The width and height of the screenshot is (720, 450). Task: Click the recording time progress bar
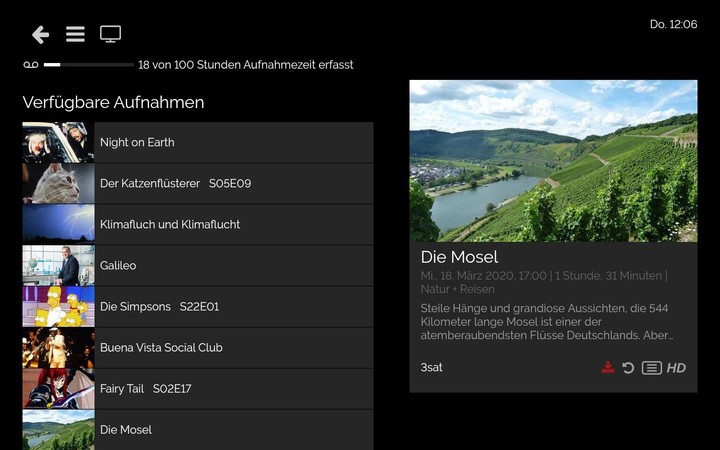[89, 65]
